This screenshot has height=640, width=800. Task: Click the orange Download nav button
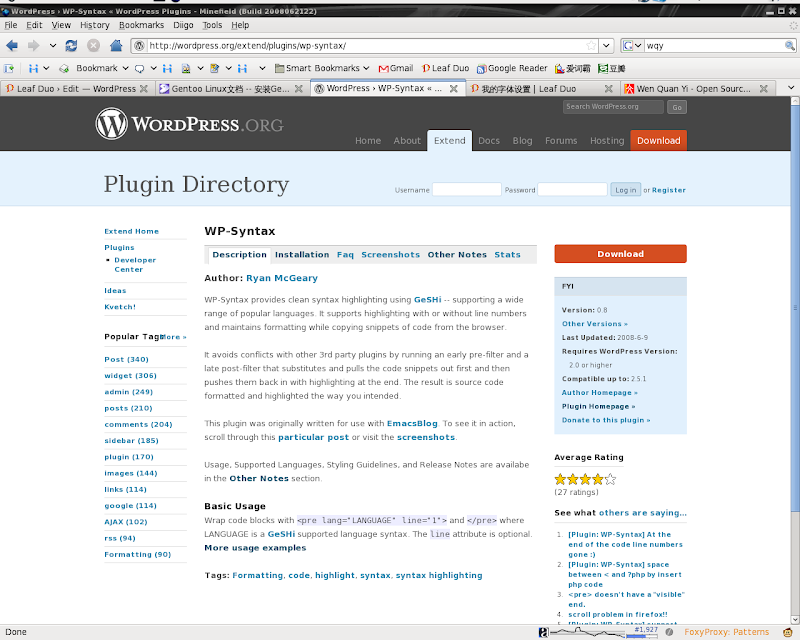[658, 140]
